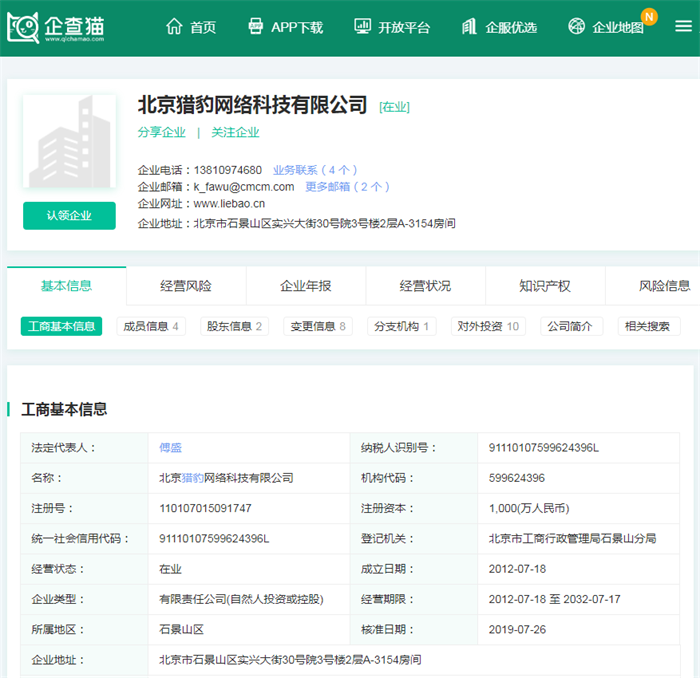
Task: Jump to 分支机构 1 section
Action: coord(401,326)
